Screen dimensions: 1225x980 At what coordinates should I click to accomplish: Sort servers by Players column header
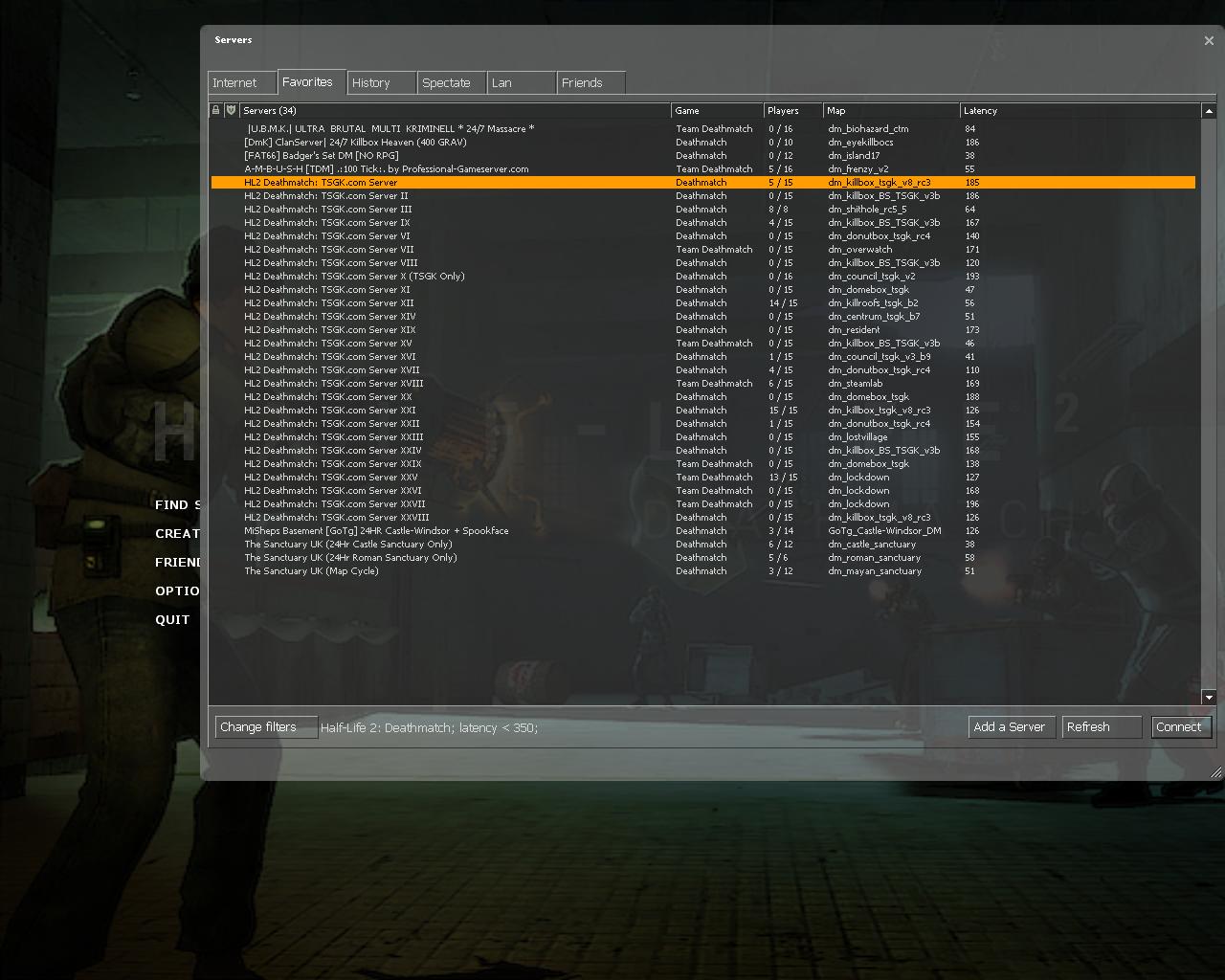point(791,111)
